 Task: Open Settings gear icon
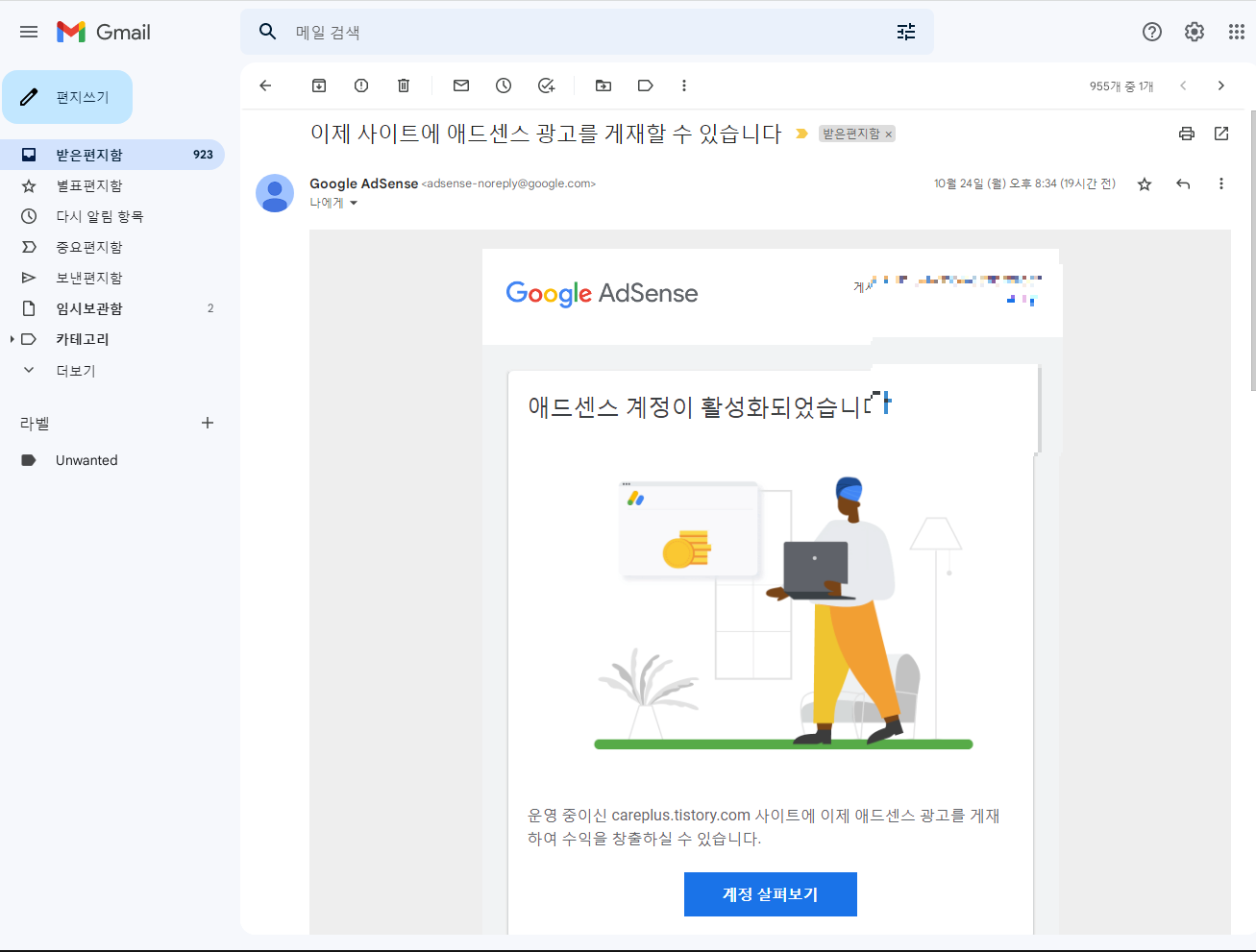(x=1194, y=32)
